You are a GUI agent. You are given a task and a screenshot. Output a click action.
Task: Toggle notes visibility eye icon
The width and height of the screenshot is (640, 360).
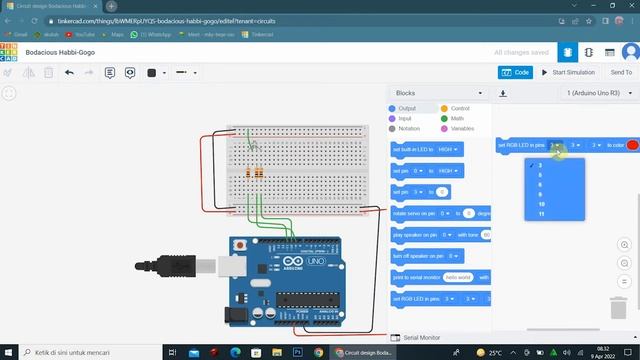(130, 73)
